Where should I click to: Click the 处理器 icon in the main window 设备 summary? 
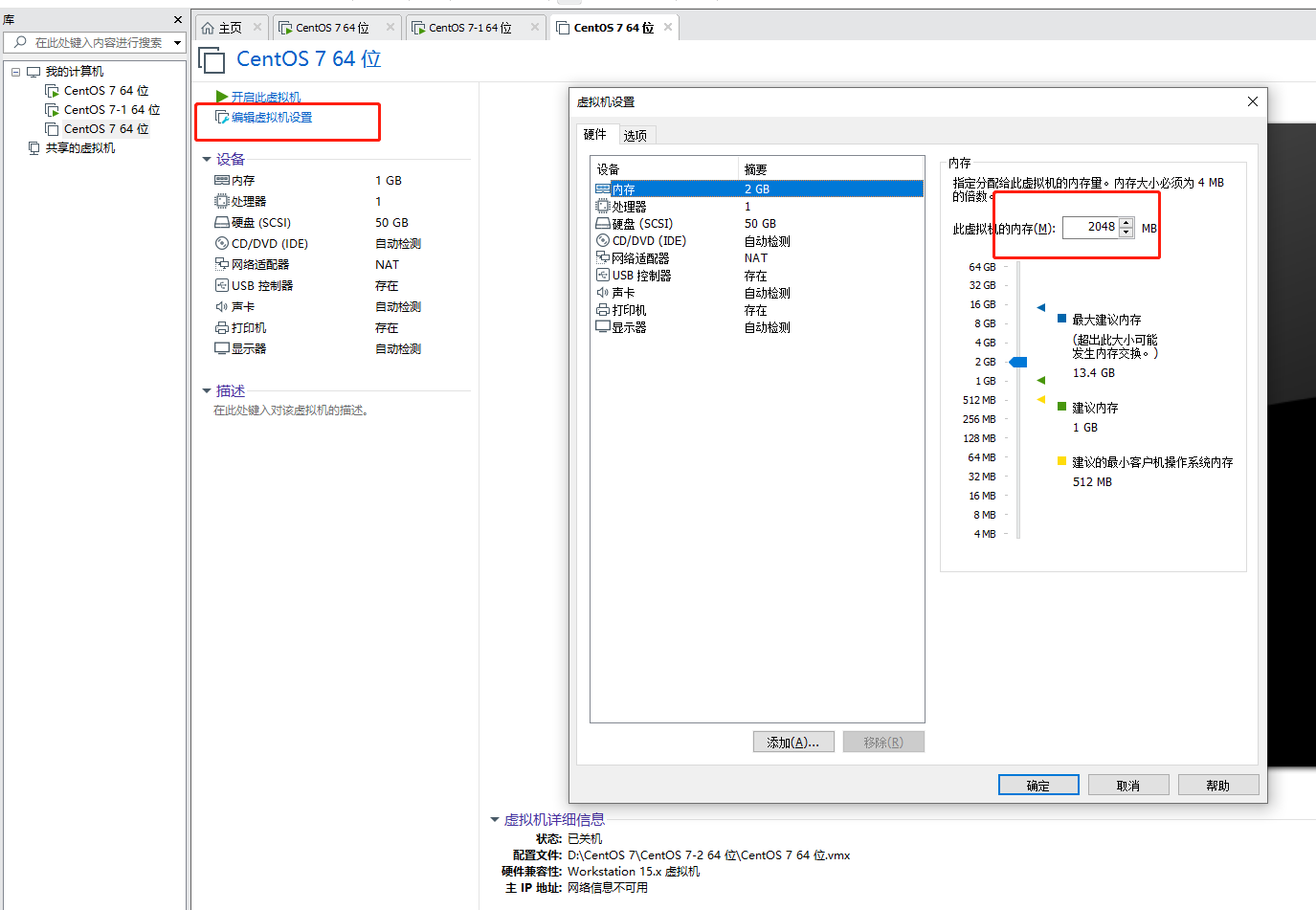pyautogui.click(x=222, y=201)
